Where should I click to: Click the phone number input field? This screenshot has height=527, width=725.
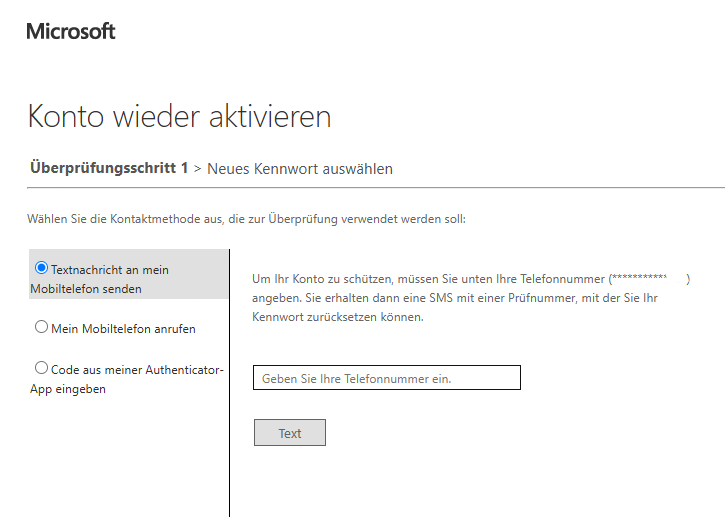click(387, 378)
